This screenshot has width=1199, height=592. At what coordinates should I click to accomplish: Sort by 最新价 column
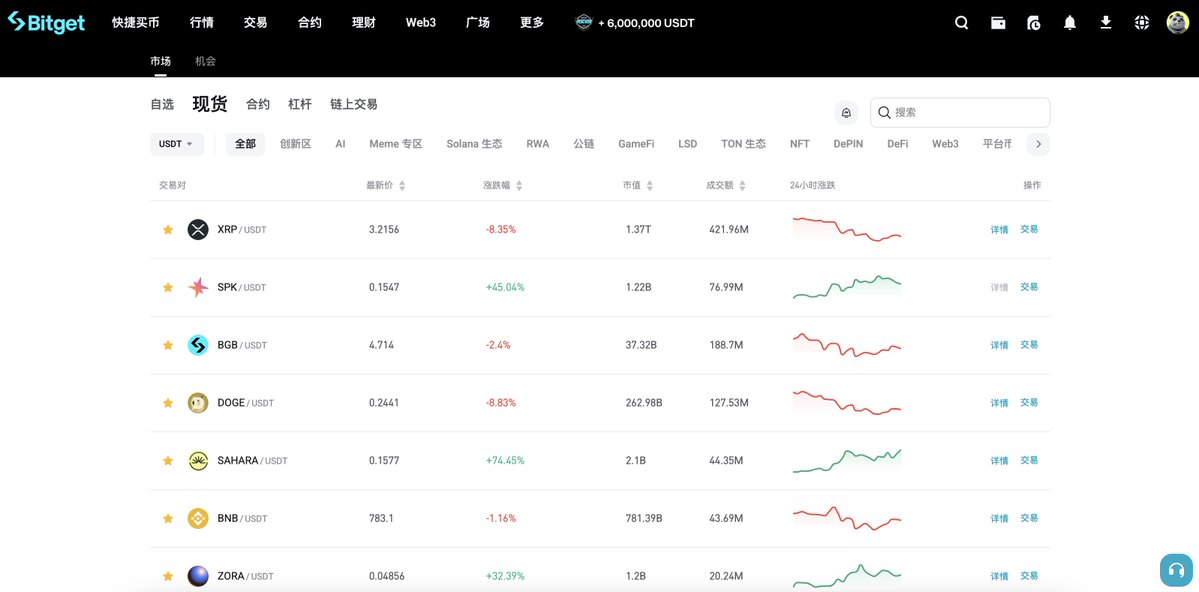(x=386, y=185)
